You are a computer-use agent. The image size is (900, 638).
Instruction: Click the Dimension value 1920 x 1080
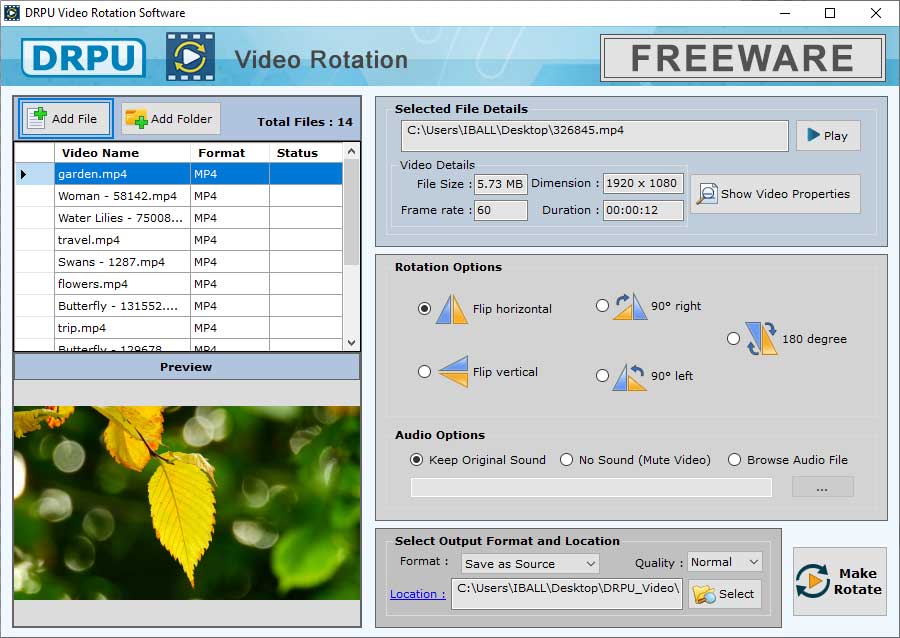[643, 184]
